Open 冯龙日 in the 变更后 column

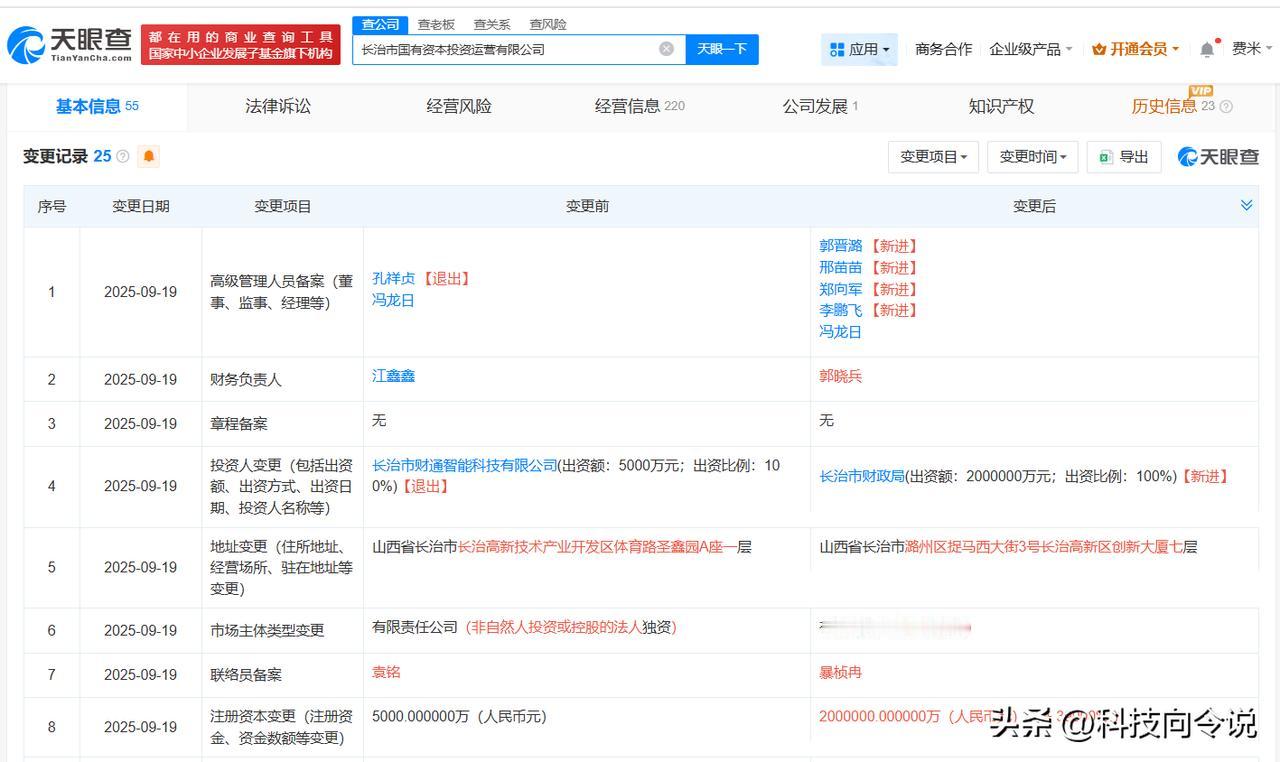(x=840, y=332)
